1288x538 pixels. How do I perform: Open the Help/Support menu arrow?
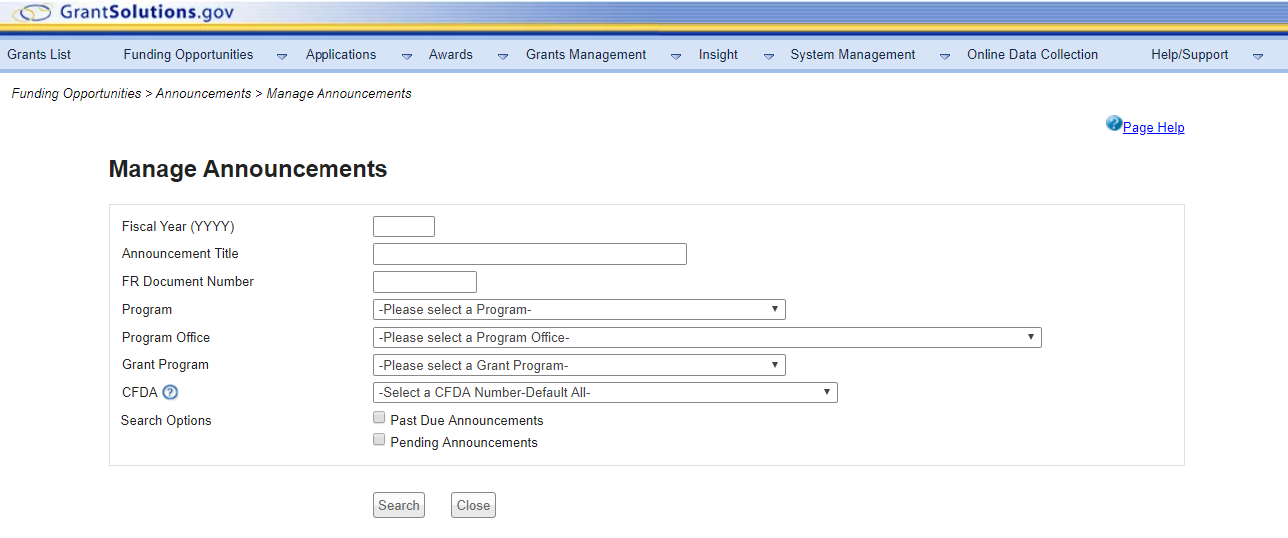[1258, 56]
